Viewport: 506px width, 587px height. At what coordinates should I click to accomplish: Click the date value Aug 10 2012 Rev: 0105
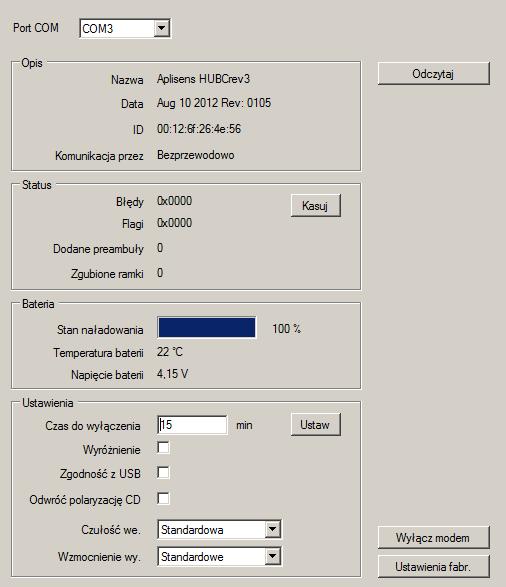(x=214, y=103)
